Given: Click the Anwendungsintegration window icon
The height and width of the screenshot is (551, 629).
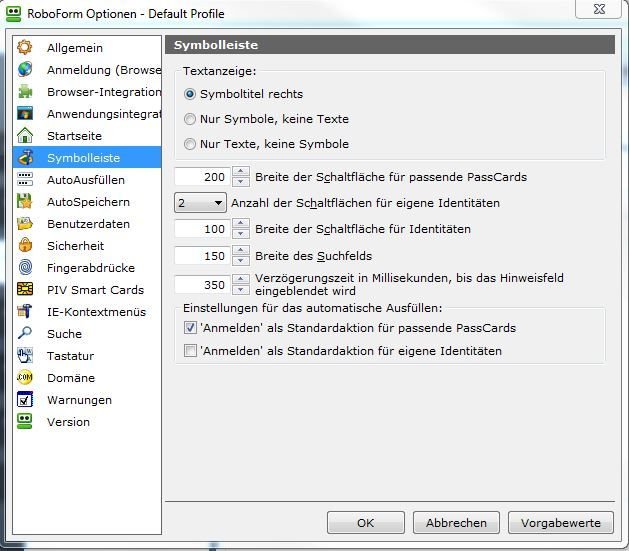Looking at the screenshot, I should click(25, 113).
